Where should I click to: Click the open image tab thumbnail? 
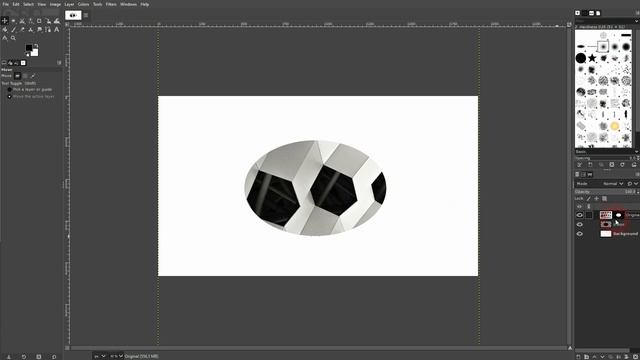coord(73,15)
